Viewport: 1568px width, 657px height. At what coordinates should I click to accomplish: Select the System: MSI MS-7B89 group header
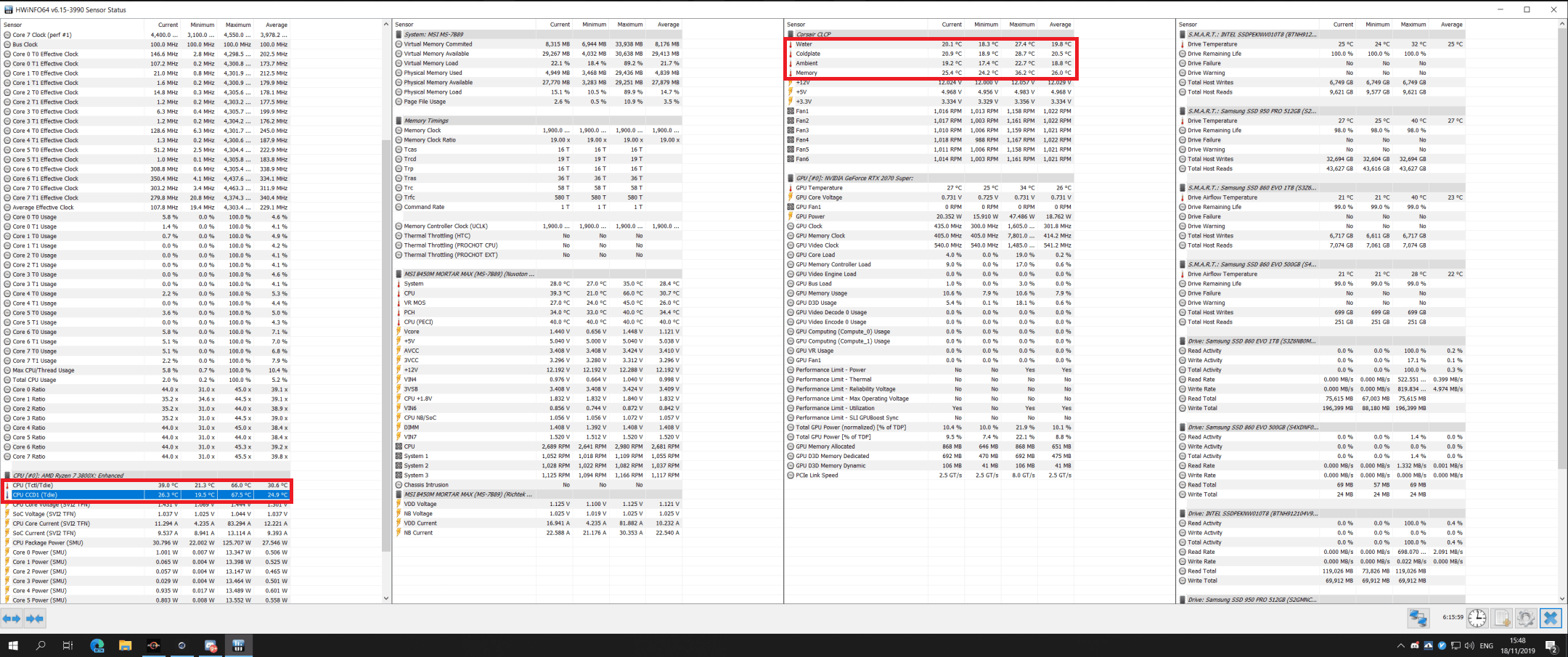538,34
